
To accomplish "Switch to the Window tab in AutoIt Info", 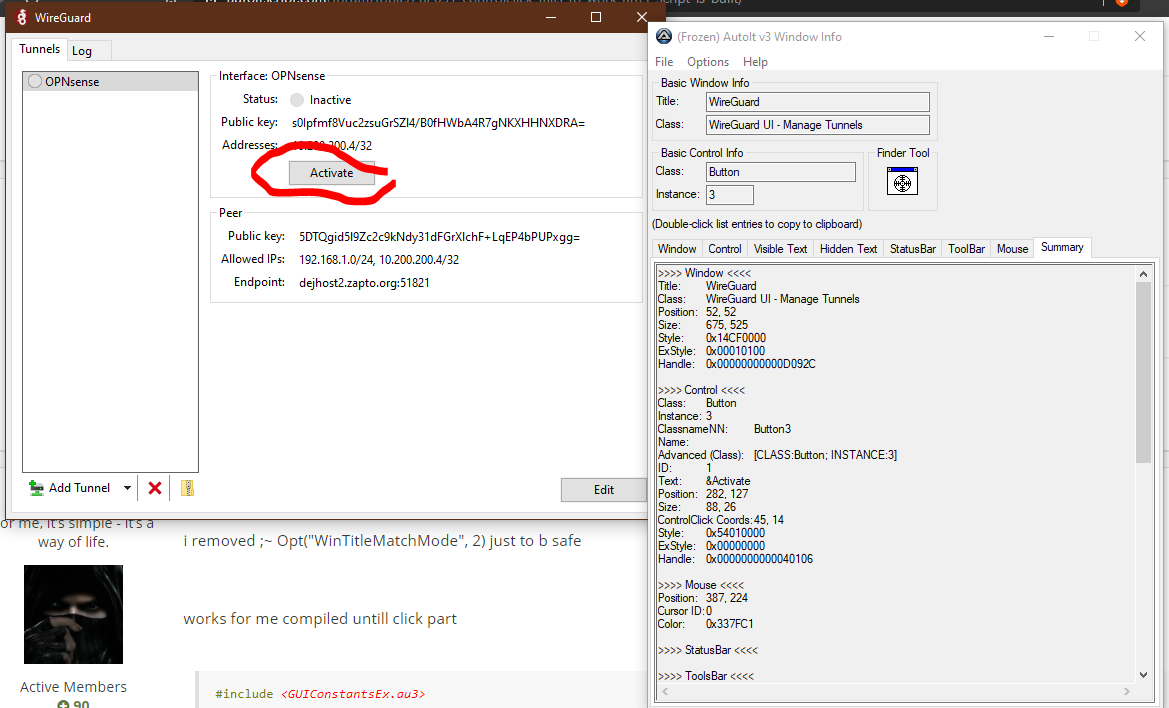I will [677, 249].
